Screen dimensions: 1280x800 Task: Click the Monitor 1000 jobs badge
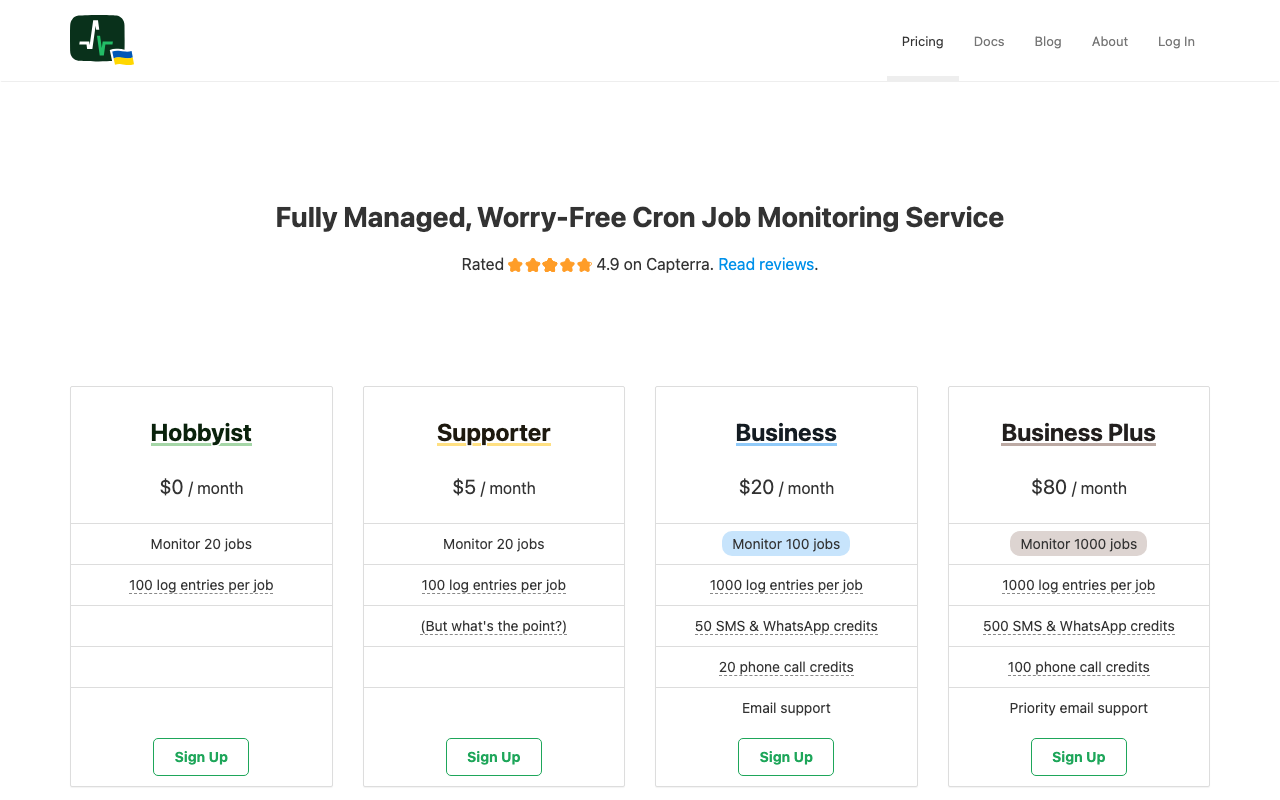click(x=1079, y=544)
